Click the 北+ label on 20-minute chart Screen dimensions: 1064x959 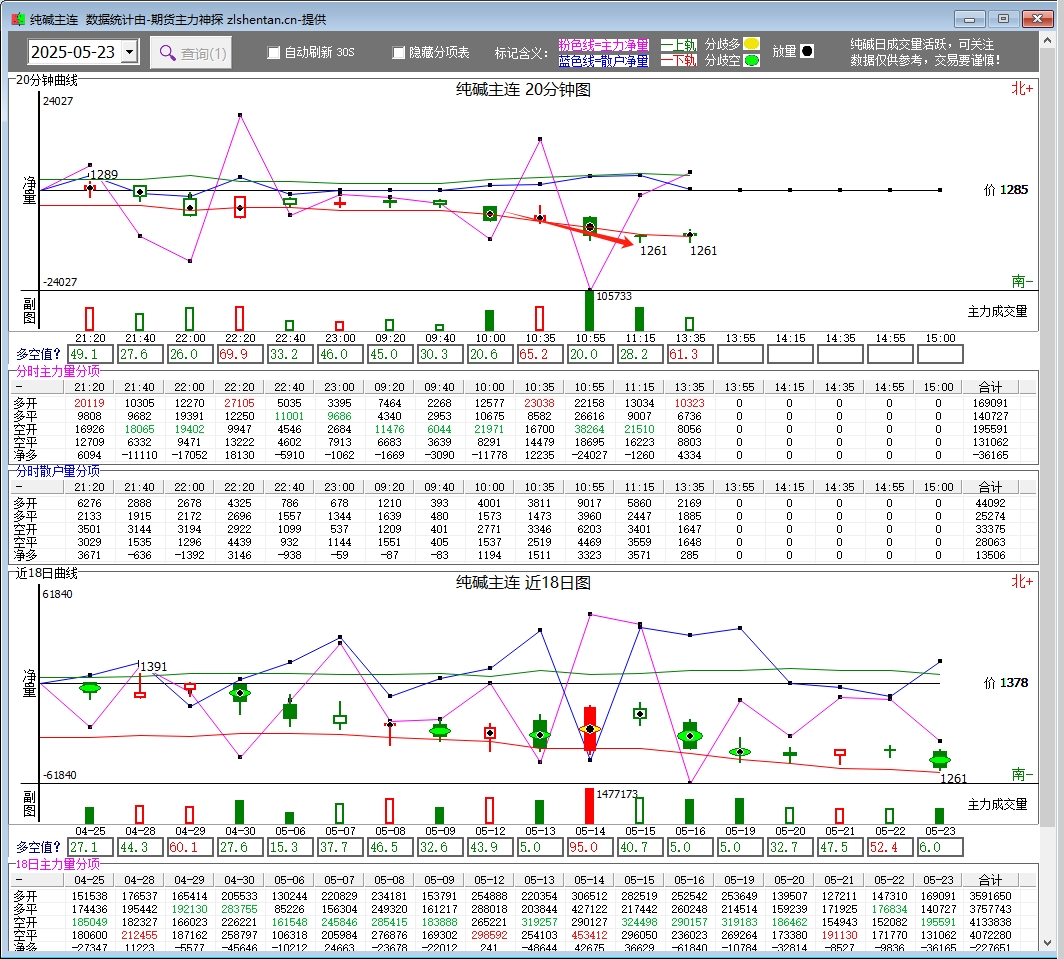pos(1022,89)
